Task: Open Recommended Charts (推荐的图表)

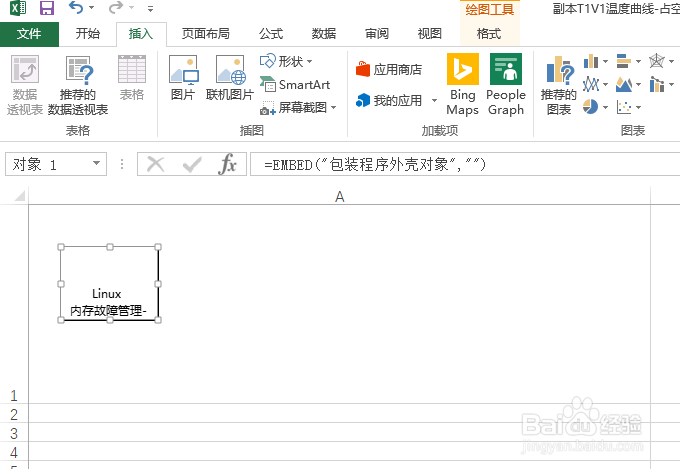Action: tap(559, 85)
